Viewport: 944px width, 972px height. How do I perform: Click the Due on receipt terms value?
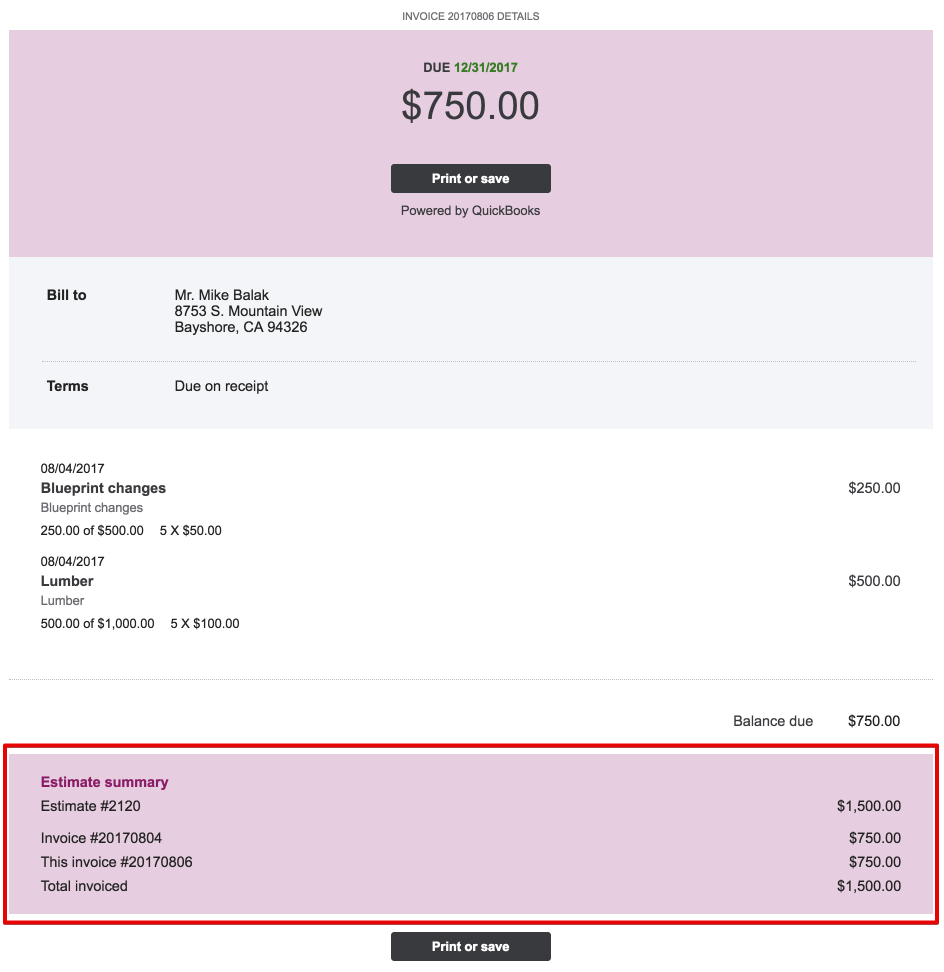coord(221,386)
